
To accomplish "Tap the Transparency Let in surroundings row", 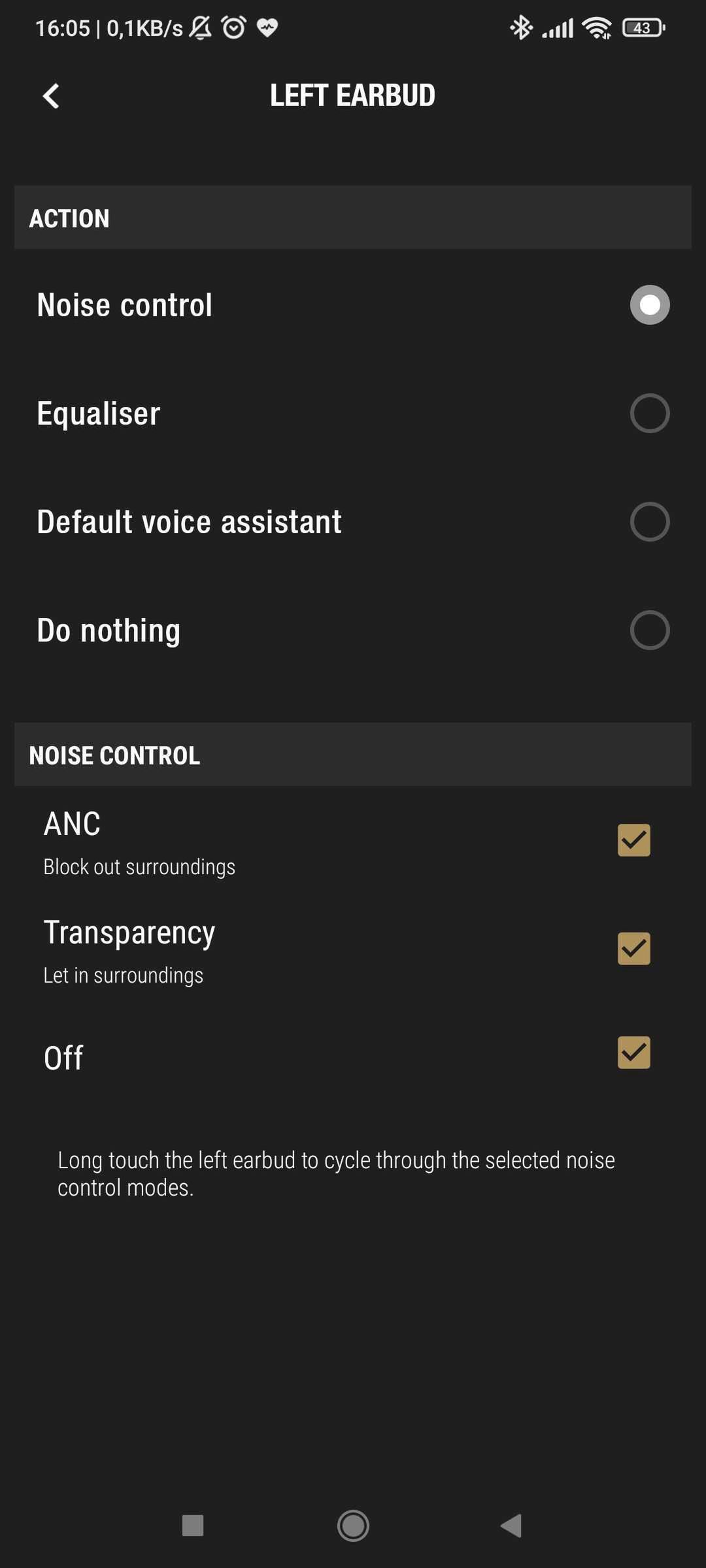I will (353, 951).
